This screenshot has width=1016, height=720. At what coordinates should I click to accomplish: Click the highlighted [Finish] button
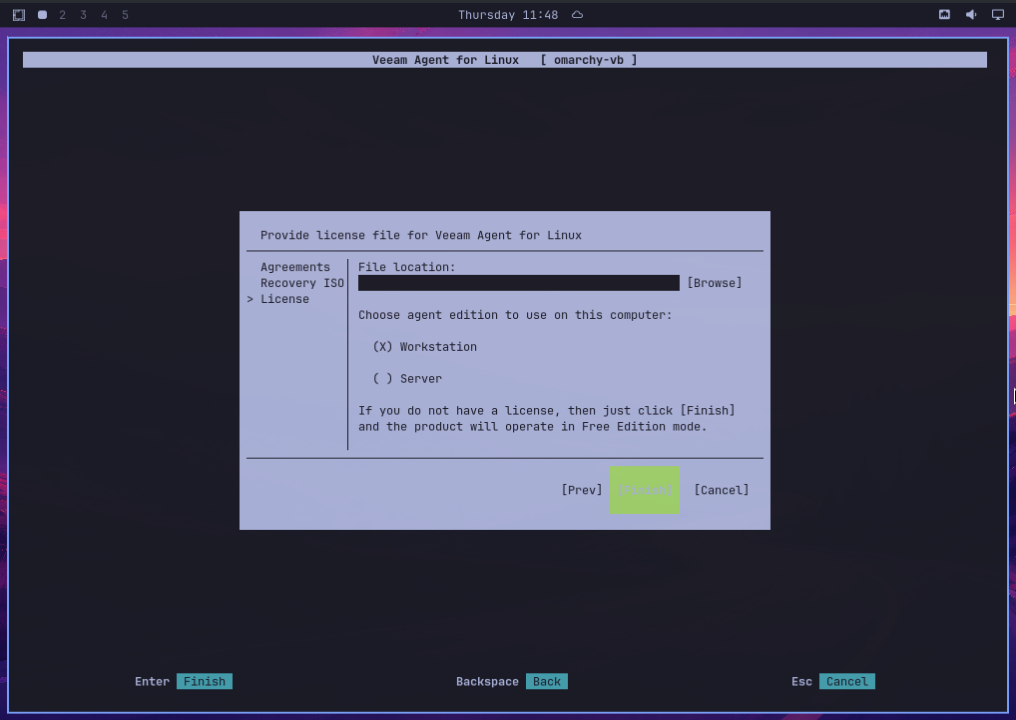tap(644, 490)
